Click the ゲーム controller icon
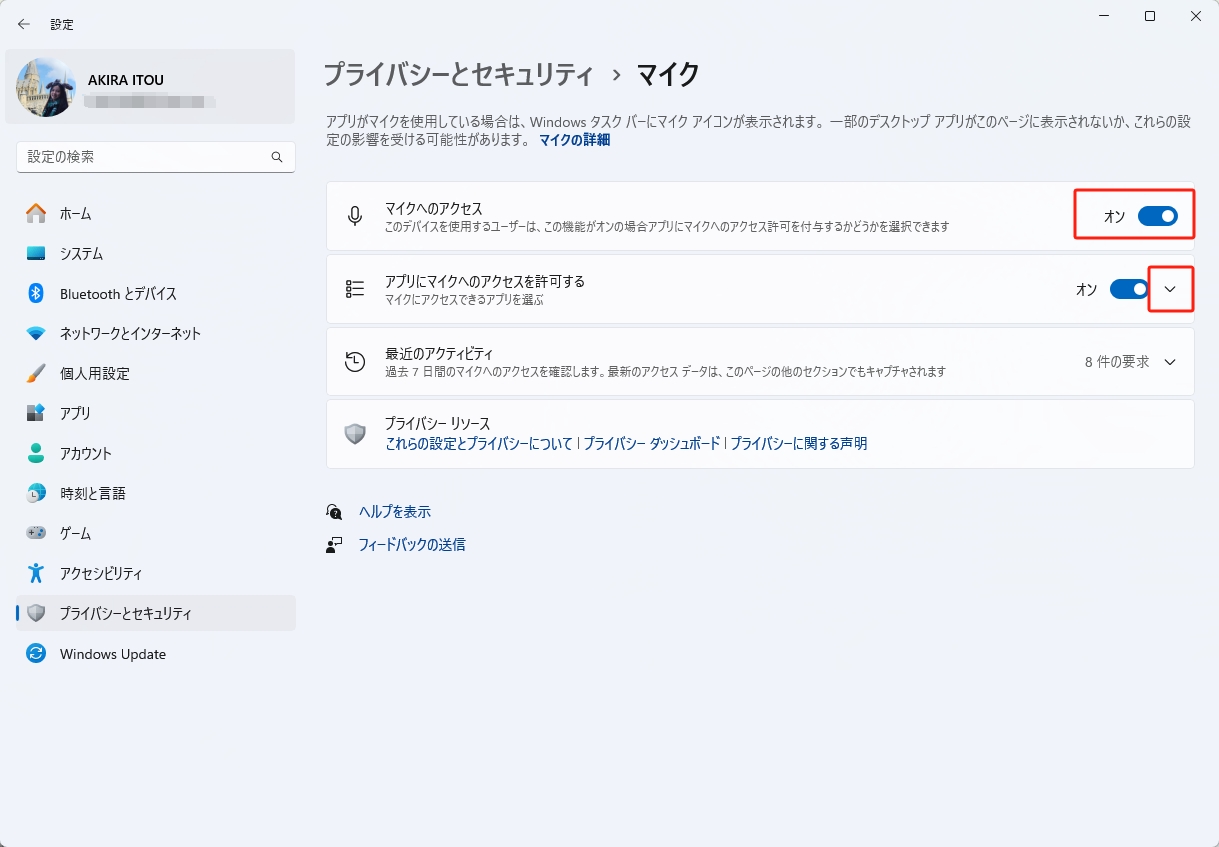Screen dimensions: 1219x847 pos(36,533)
